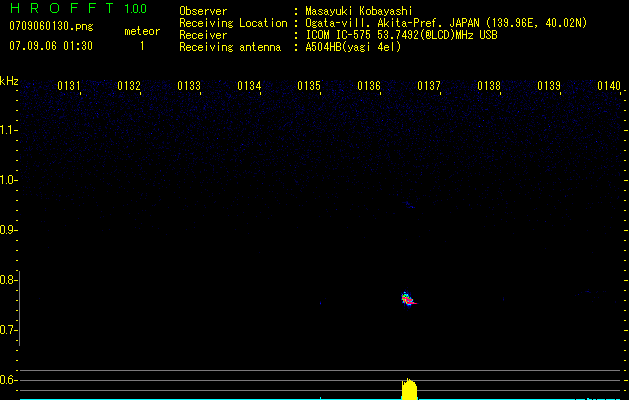This screenshot has height=400, width=629.
Task: Click time marker 0138
Action: (x=489, y=86)
